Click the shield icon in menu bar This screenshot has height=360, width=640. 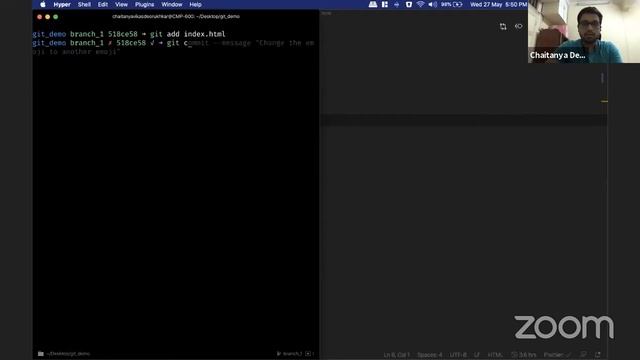click(409, 4)
